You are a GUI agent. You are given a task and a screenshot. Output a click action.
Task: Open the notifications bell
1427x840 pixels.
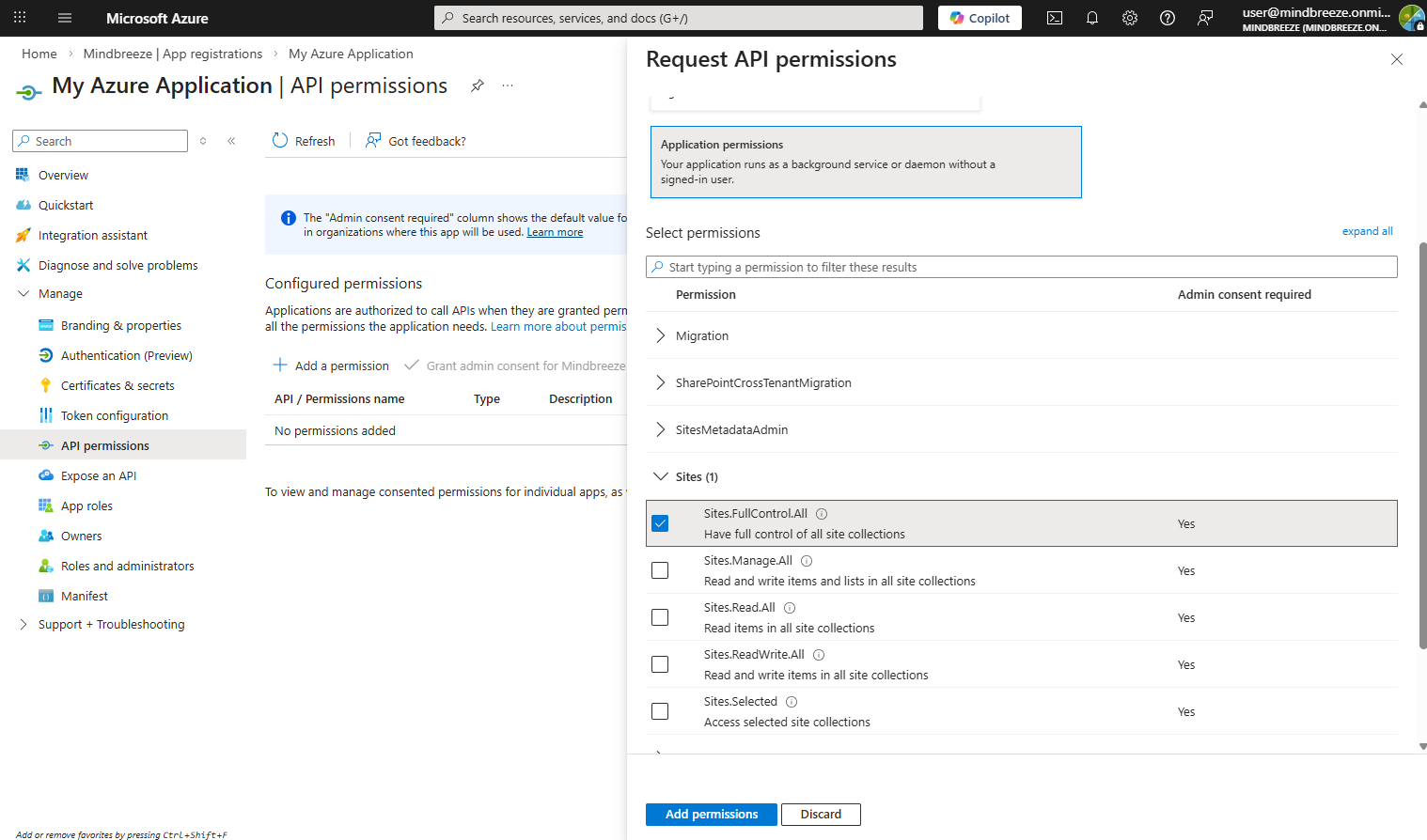[1092, 18]
